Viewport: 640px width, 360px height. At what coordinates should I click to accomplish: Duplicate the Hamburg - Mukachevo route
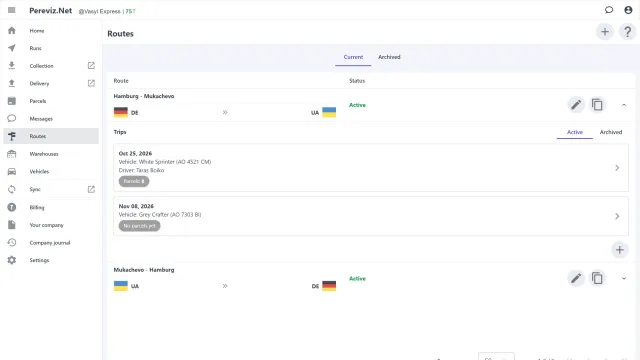point(597,105)
